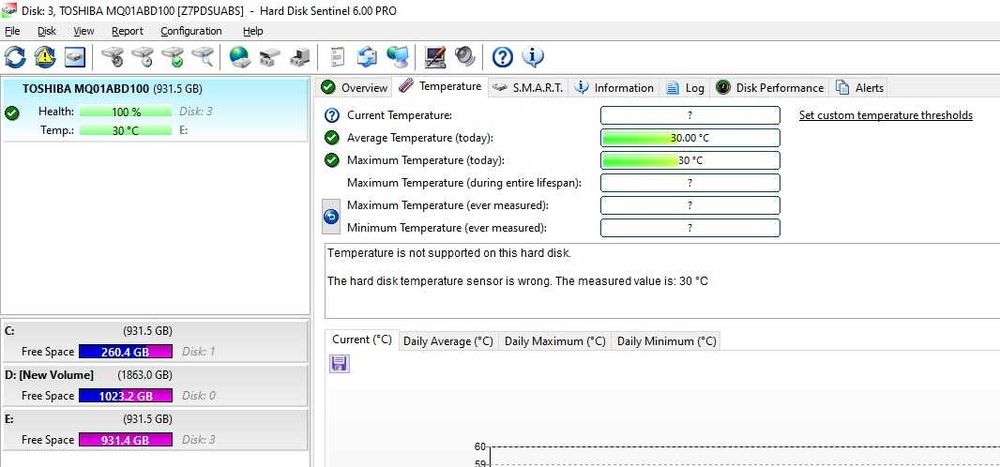
Task: Click the monitor with pen configuration icon
Action: [x=436, y=57]
